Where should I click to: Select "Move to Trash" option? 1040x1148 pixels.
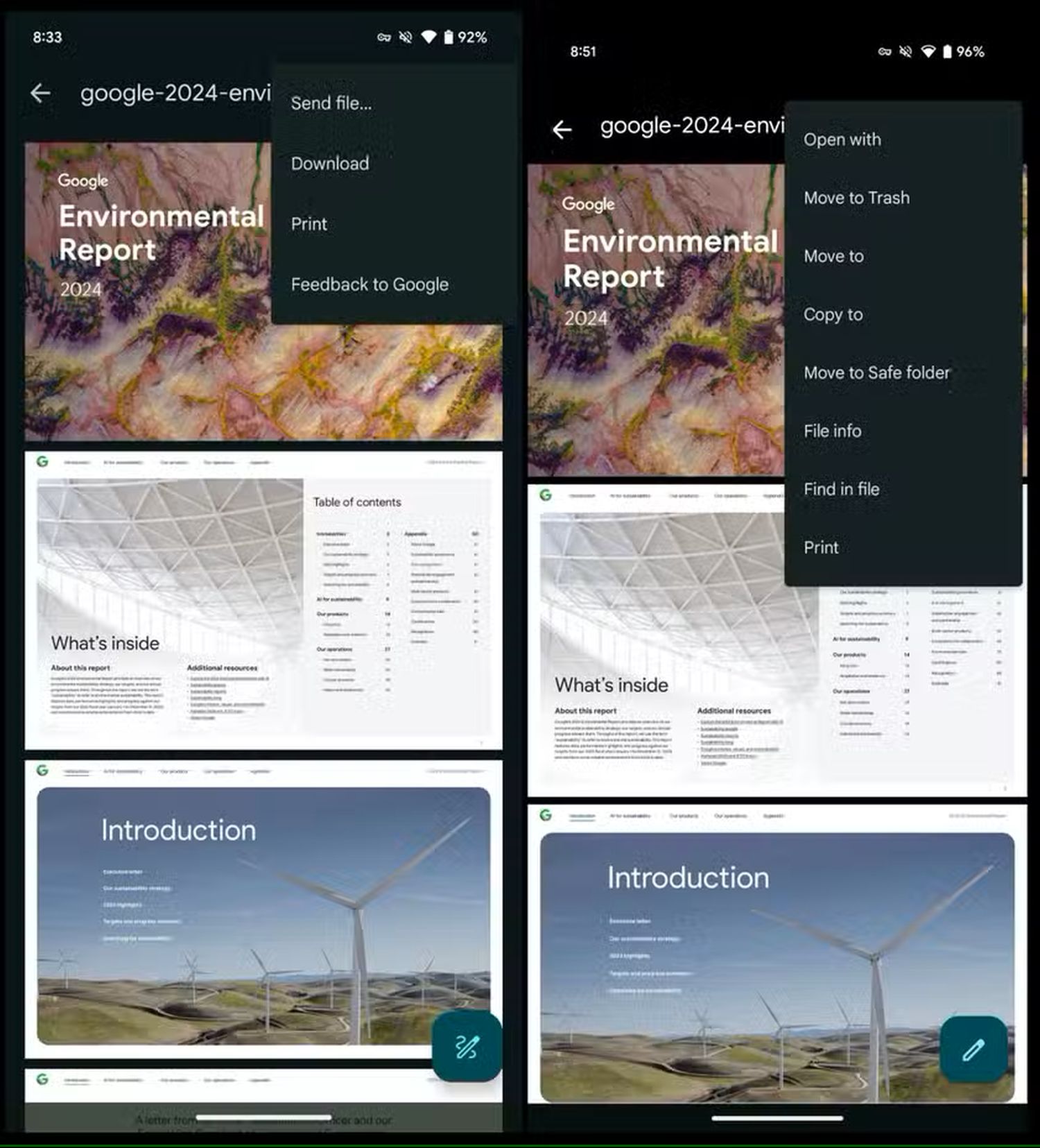point(856,198)
